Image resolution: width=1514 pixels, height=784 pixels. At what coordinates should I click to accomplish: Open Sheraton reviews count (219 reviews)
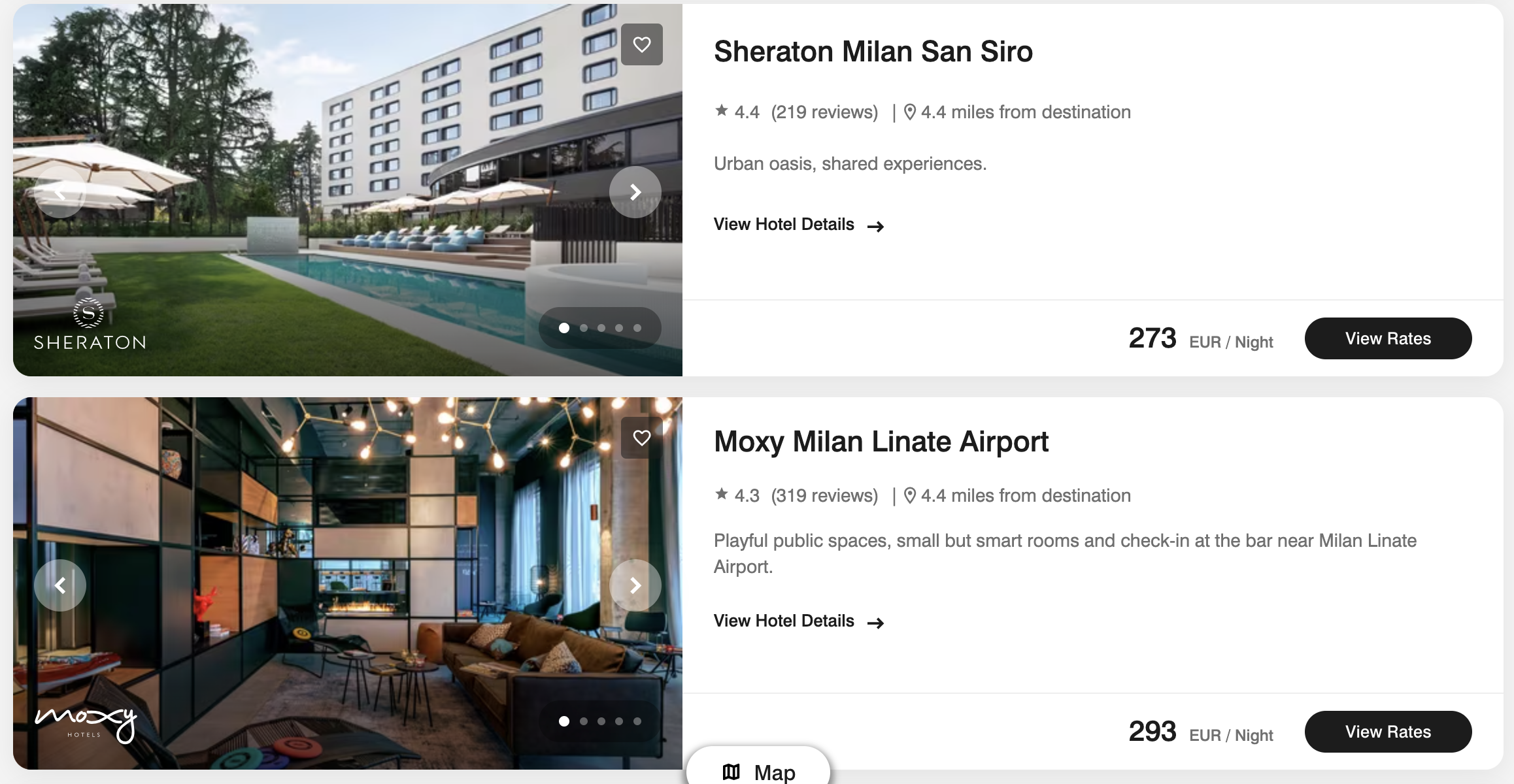[824, 112]
